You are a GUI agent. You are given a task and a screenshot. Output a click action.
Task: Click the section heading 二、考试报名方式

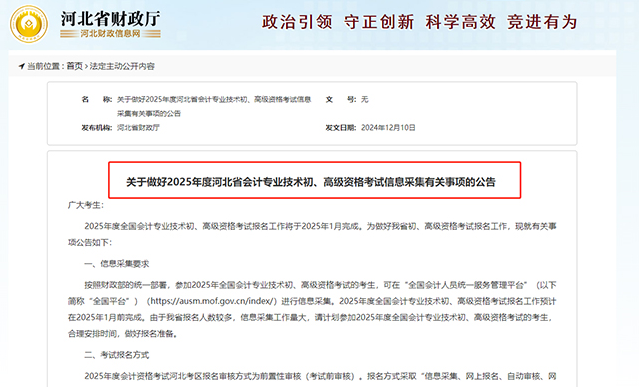(117, 355)
